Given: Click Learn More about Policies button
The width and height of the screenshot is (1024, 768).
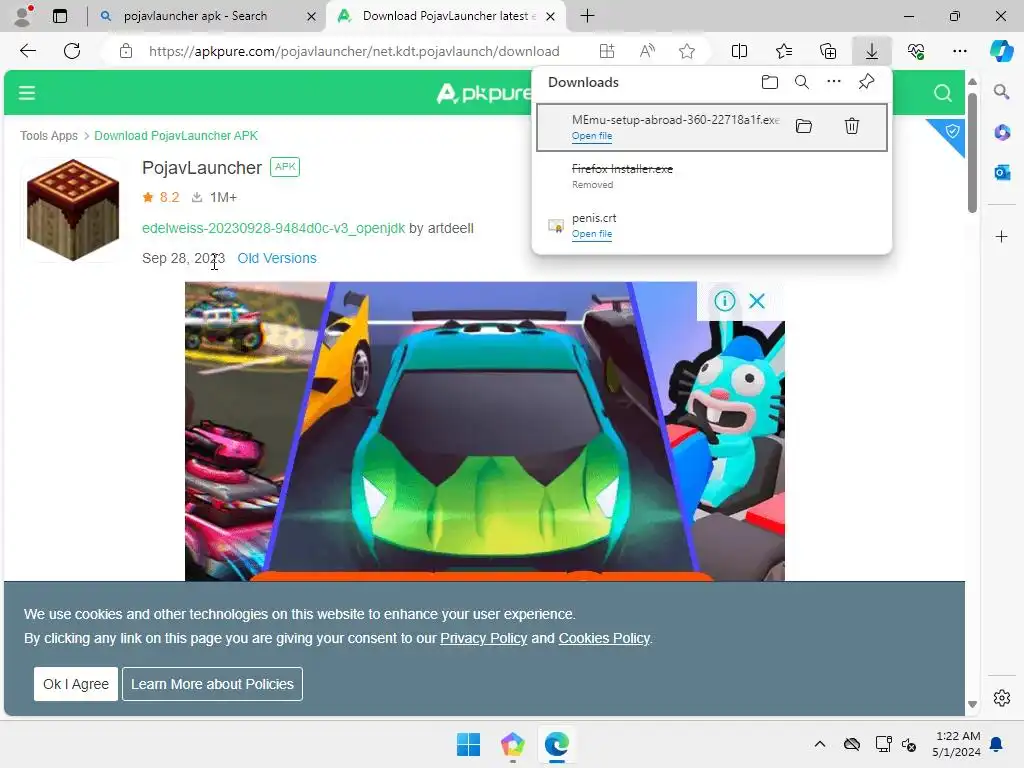Looking at the screenshot, I should 212,684.
